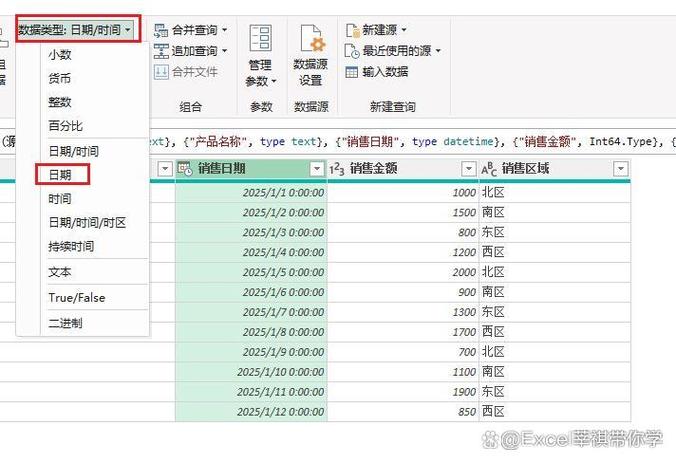This screenshot has height=463, width=676.
Task: Click 东区 in the 800 row
Action: 555,232
